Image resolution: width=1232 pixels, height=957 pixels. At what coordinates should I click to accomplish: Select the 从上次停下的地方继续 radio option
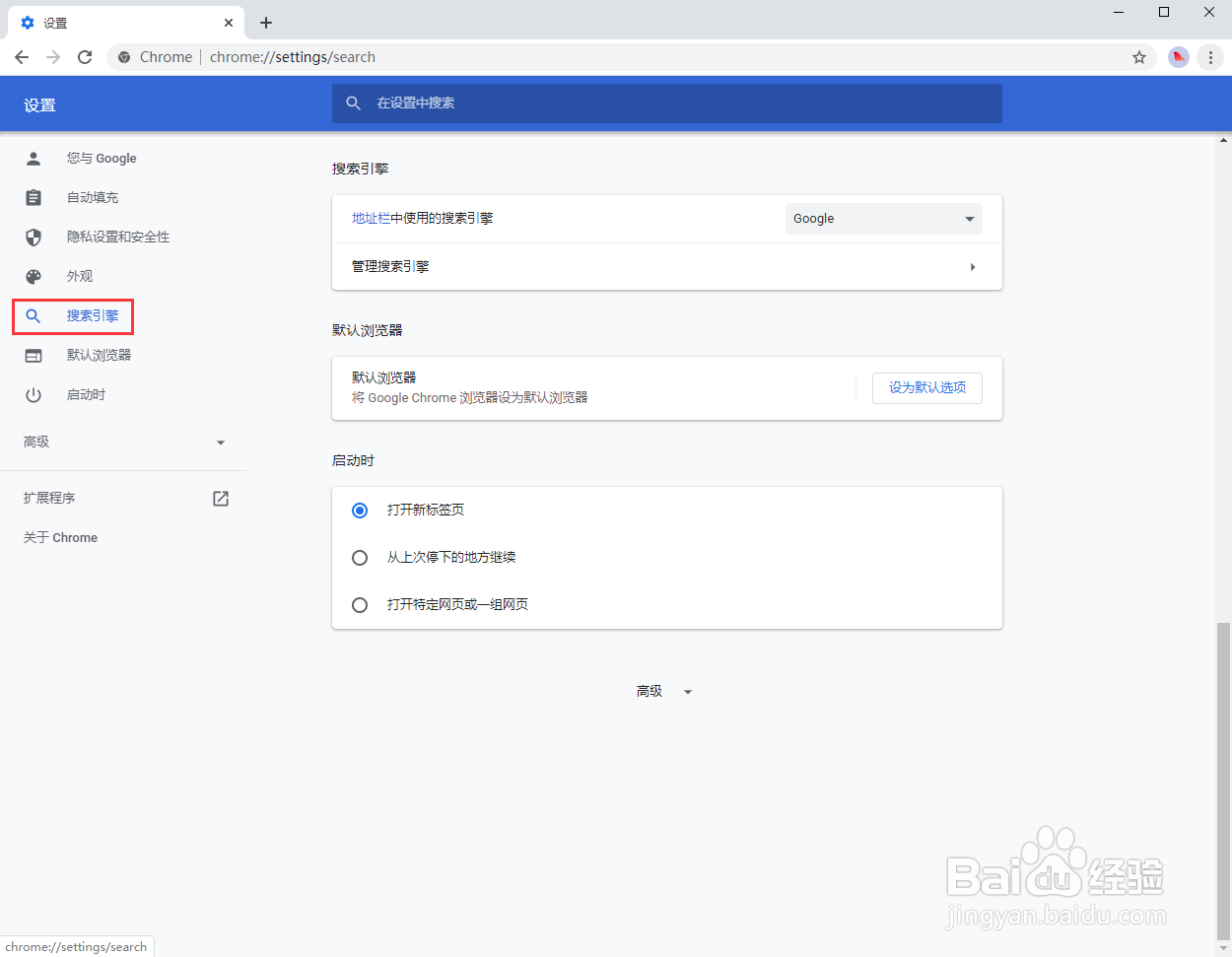point(360,557)
